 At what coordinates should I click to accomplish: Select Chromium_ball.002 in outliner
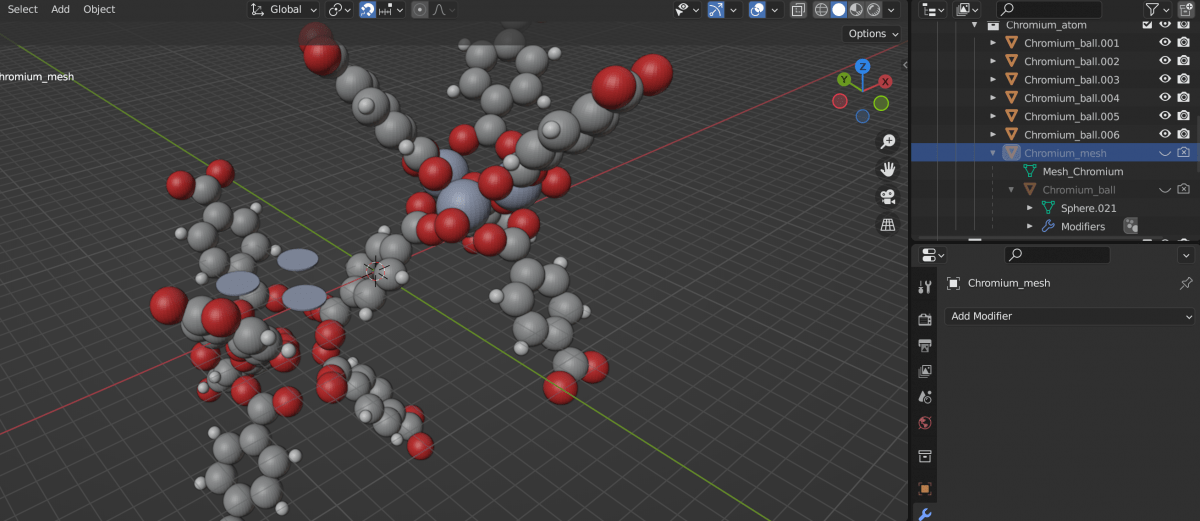click(x=1071, y=61)
